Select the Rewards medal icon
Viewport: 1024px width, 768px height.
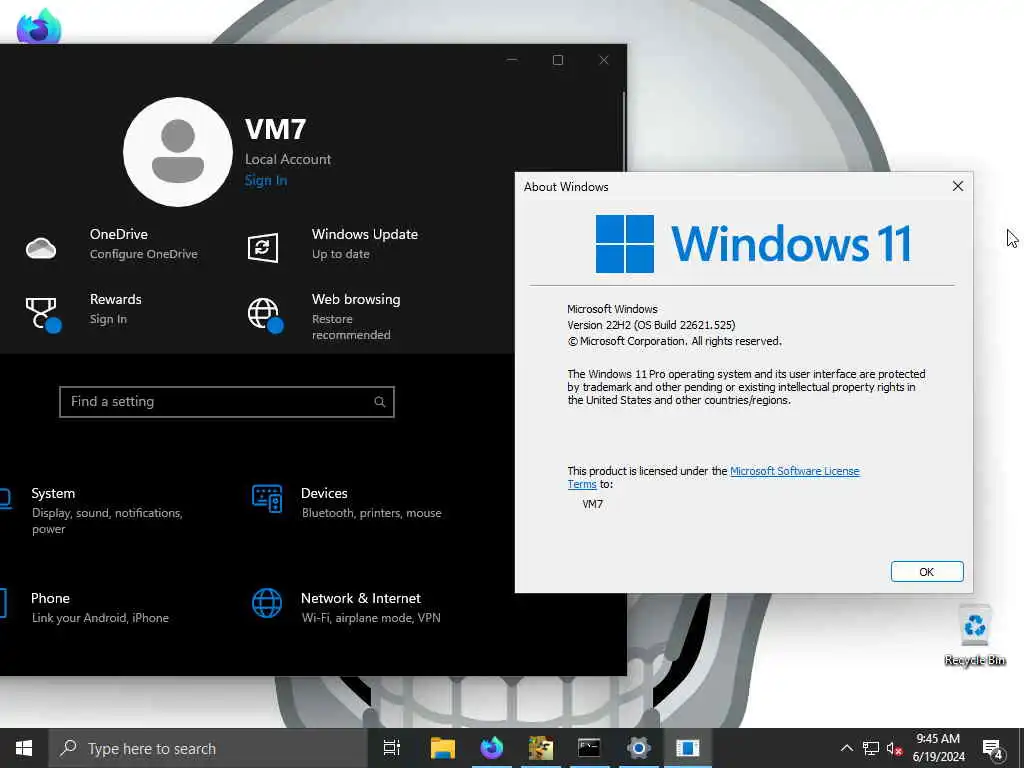pos(42,314)
